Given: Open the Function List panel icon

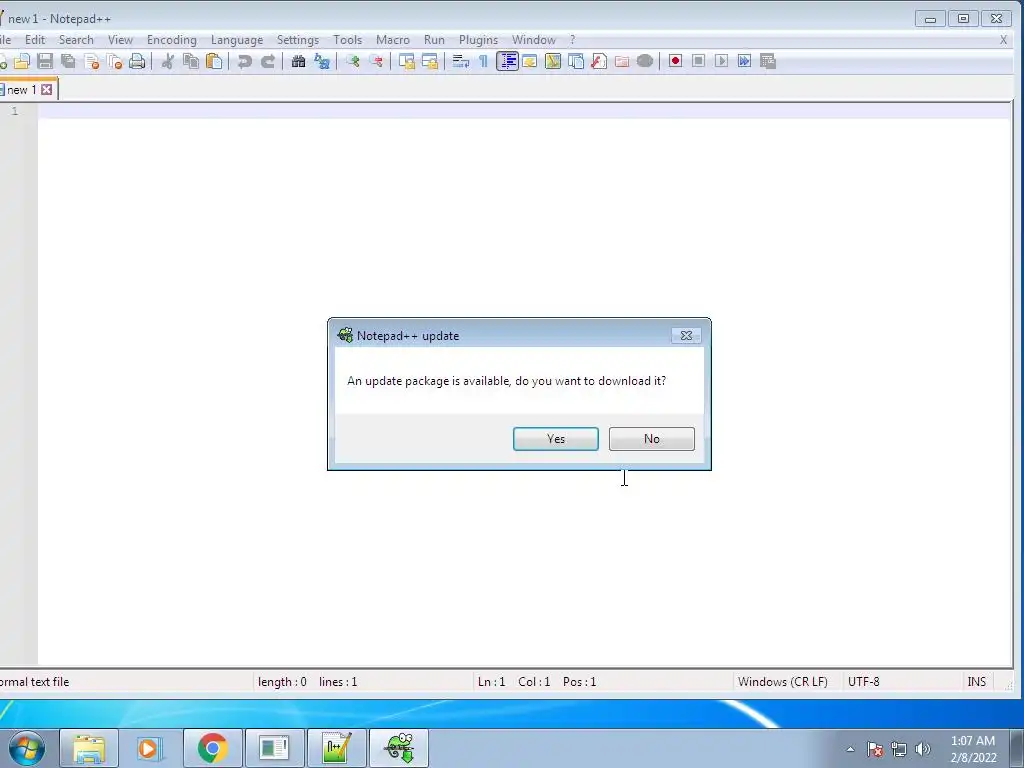Looking at the screenshot, I should coord(599,61).
